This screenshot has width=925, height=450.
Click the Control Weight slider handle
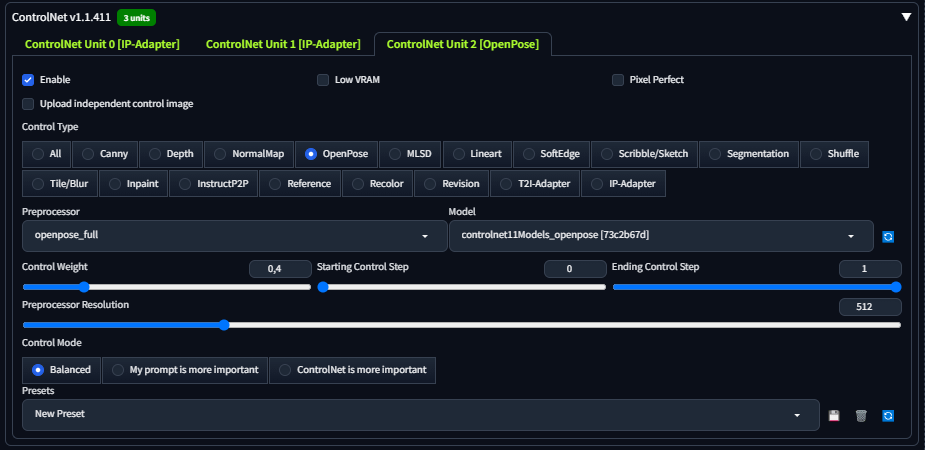pos(84,287)
